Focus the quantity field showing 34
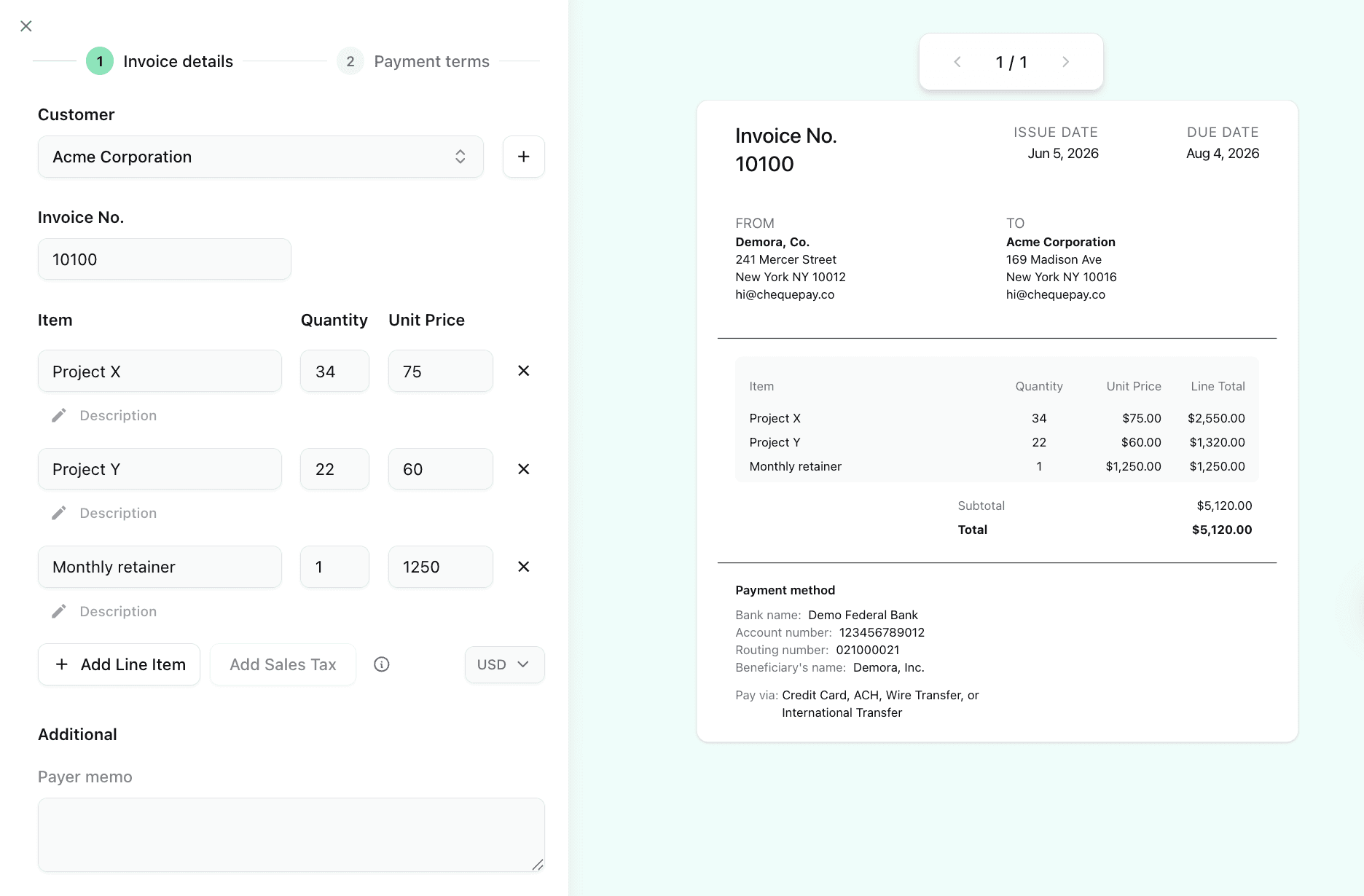Screen dimensions: 1364x896 334,371
